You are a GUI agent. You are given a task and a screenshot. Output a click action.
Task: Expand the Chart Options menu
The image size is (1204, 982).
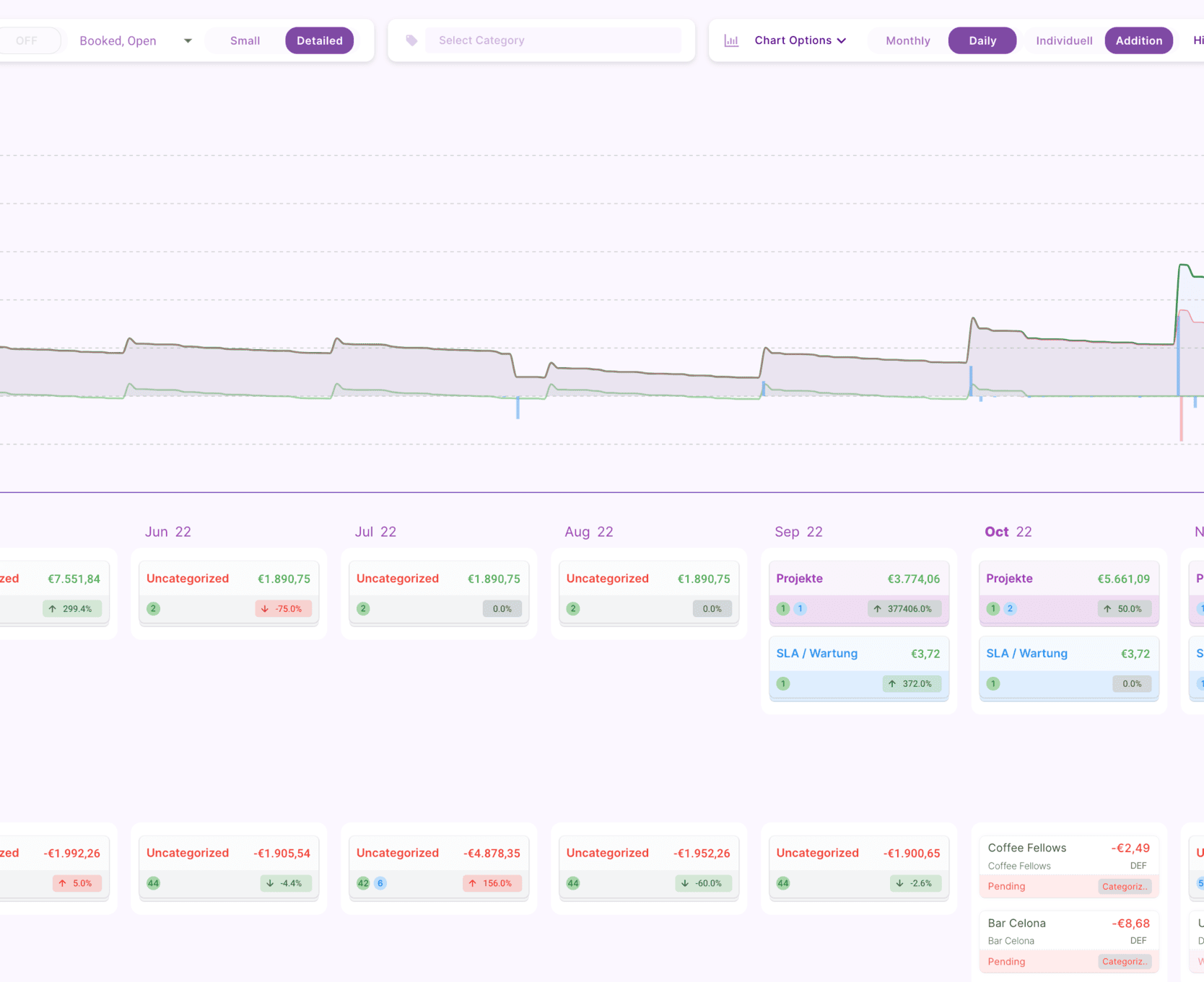click(x=800, y=40)
